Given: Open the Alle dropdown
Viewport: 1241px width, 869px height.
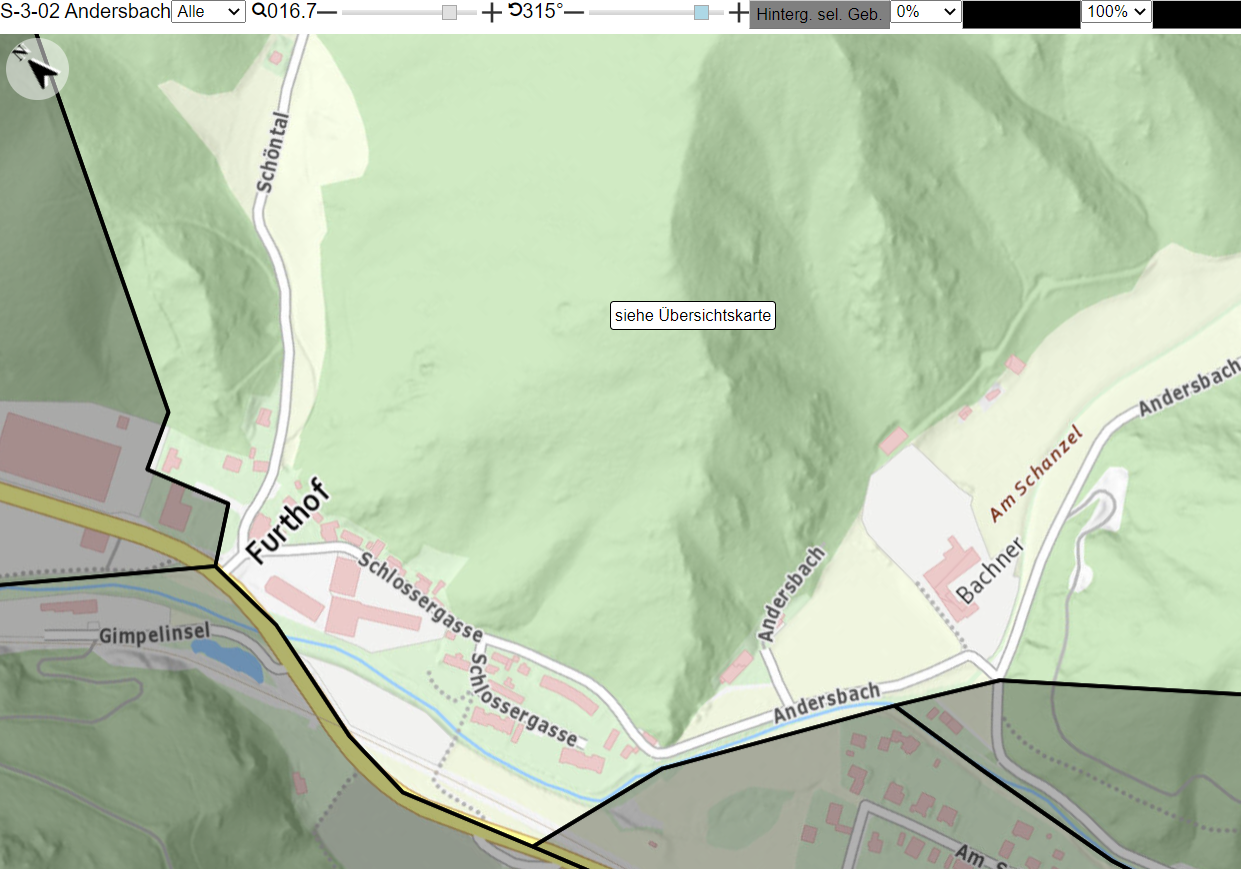Looking at the screenshot, I should click(x=208, y=12).
